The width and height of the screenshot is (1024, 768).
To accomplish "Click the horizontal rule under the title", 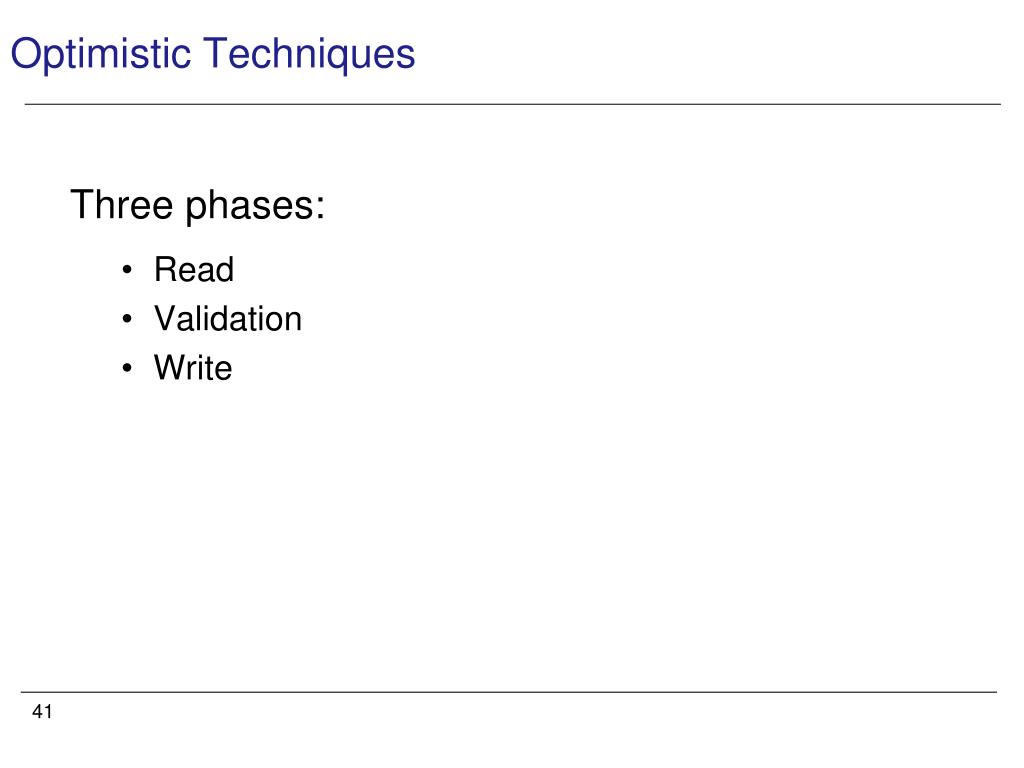I will point(513,104).
